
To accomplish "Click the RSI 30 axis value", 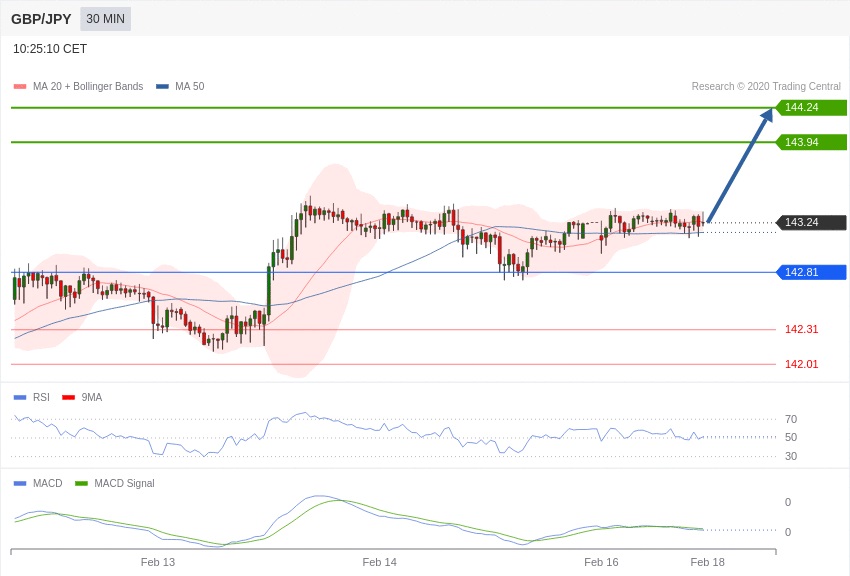I will 791,456.
